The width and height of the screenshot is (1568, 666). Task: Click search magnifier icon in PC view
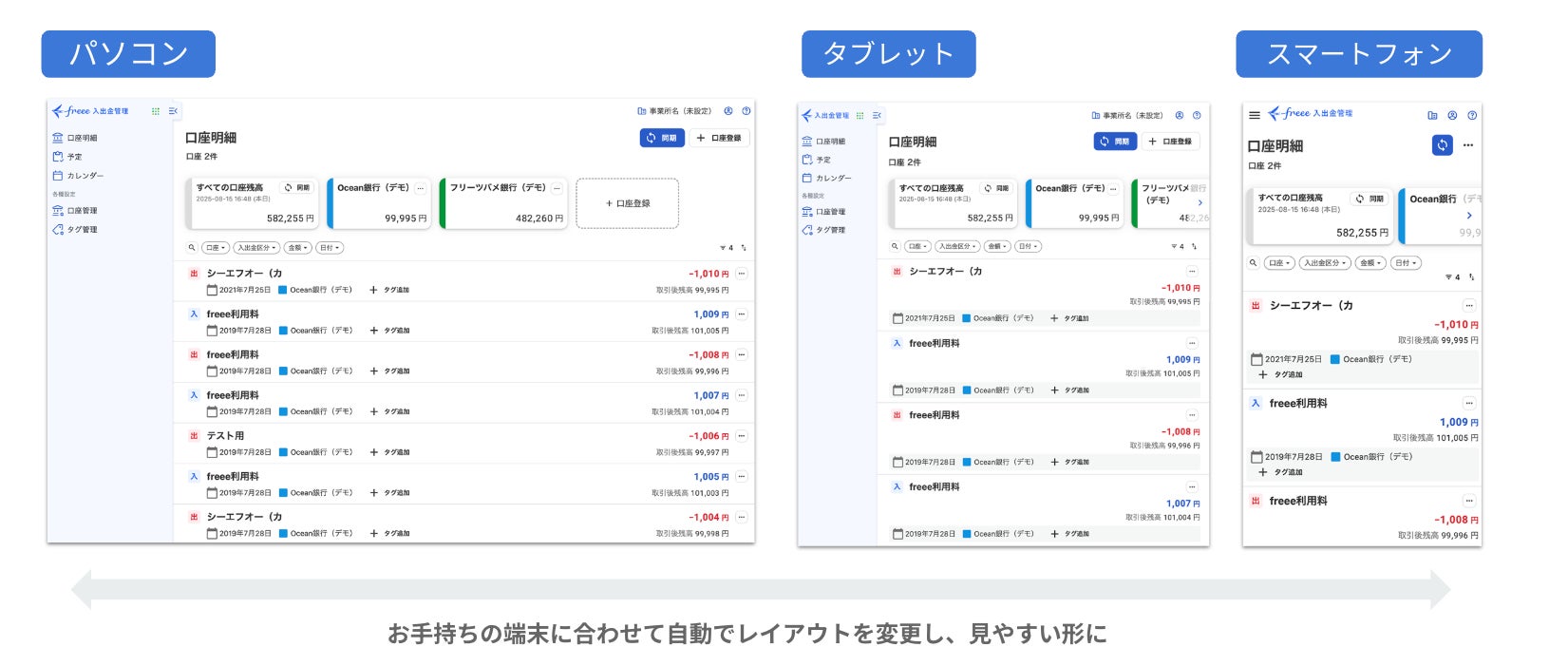pos(192,248)
